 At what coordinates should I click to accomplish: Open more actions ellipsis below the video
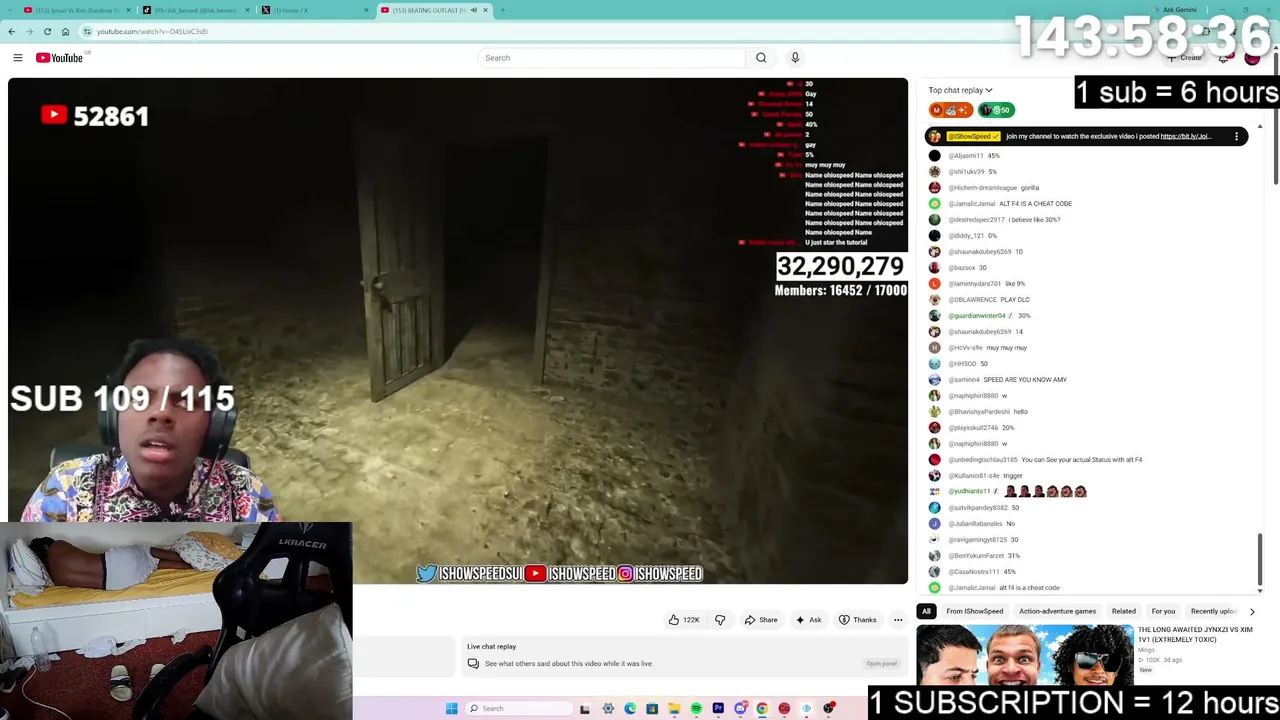(898, 620)
